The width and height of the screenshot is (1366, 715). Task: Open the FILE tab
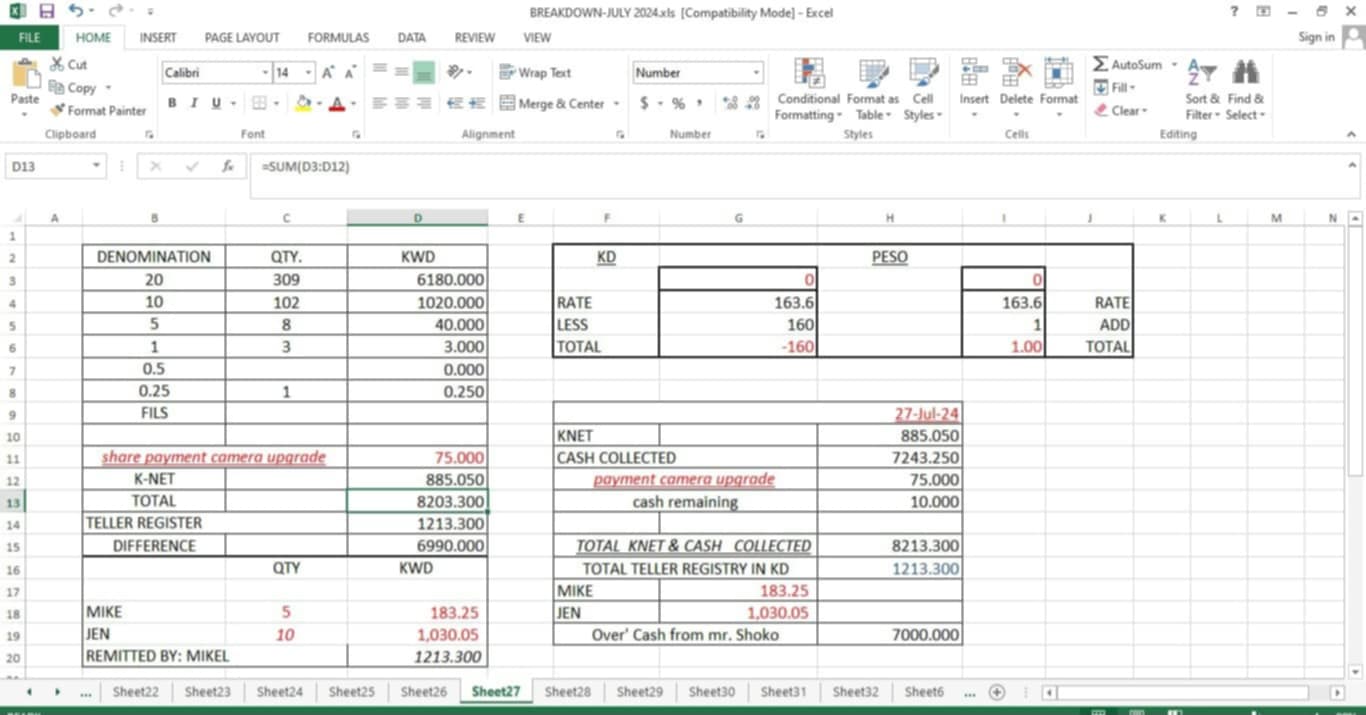30,37
